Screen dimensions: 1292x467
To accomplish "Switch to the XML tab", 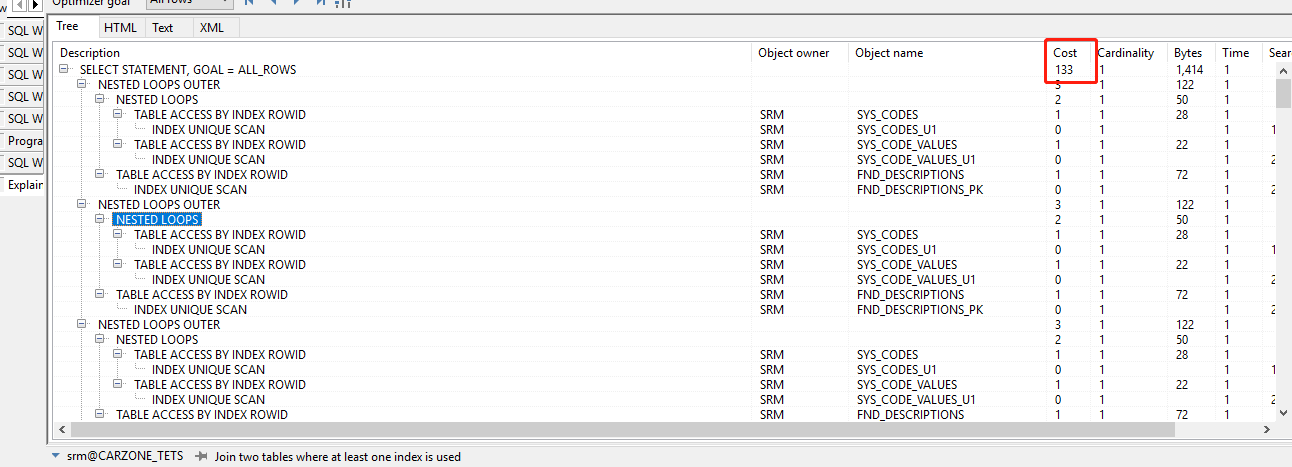I will pyautogui.click(x=211, y=28).
